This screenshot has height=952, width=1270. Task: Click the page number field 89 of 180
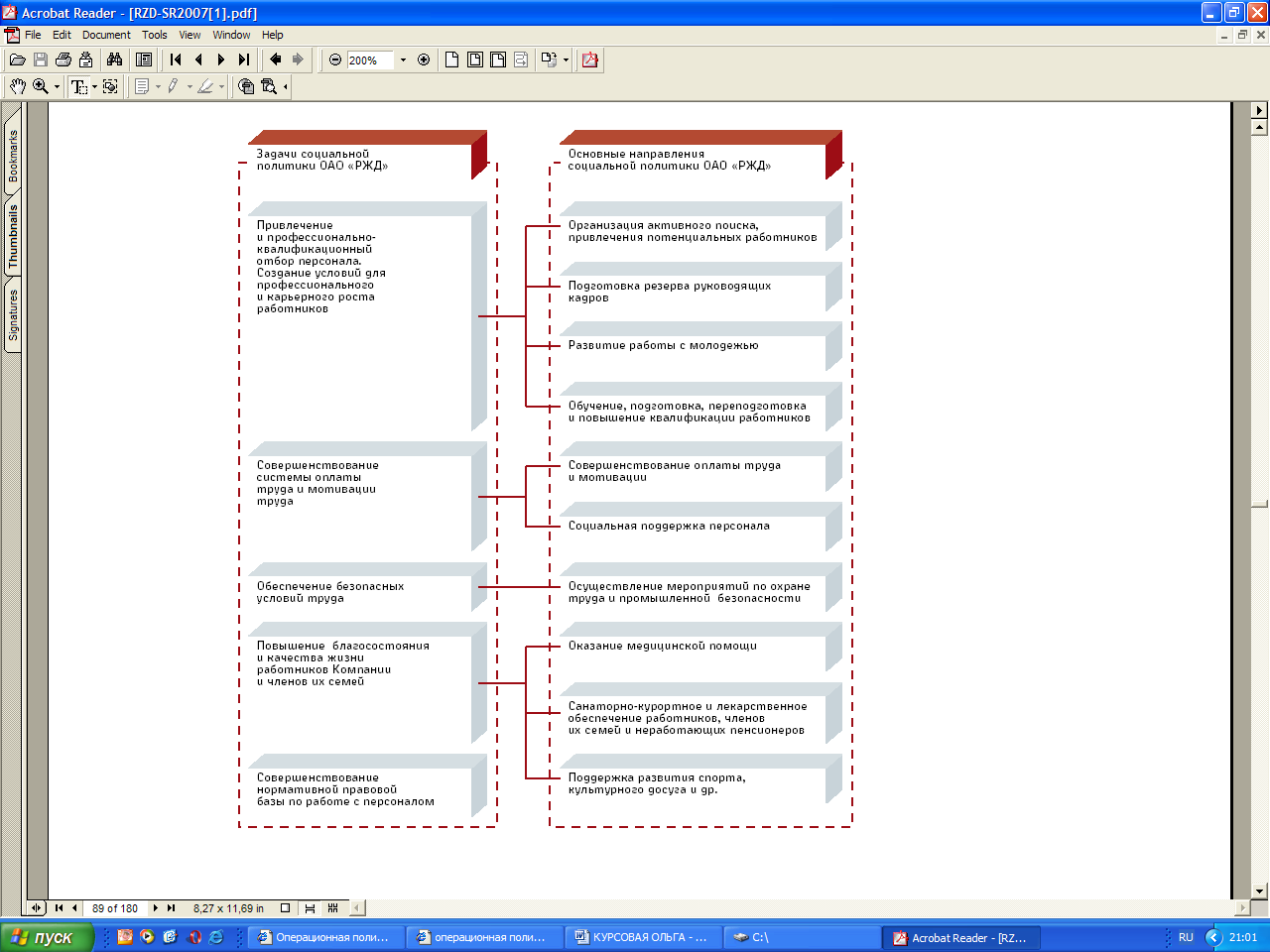click(115, 907)
